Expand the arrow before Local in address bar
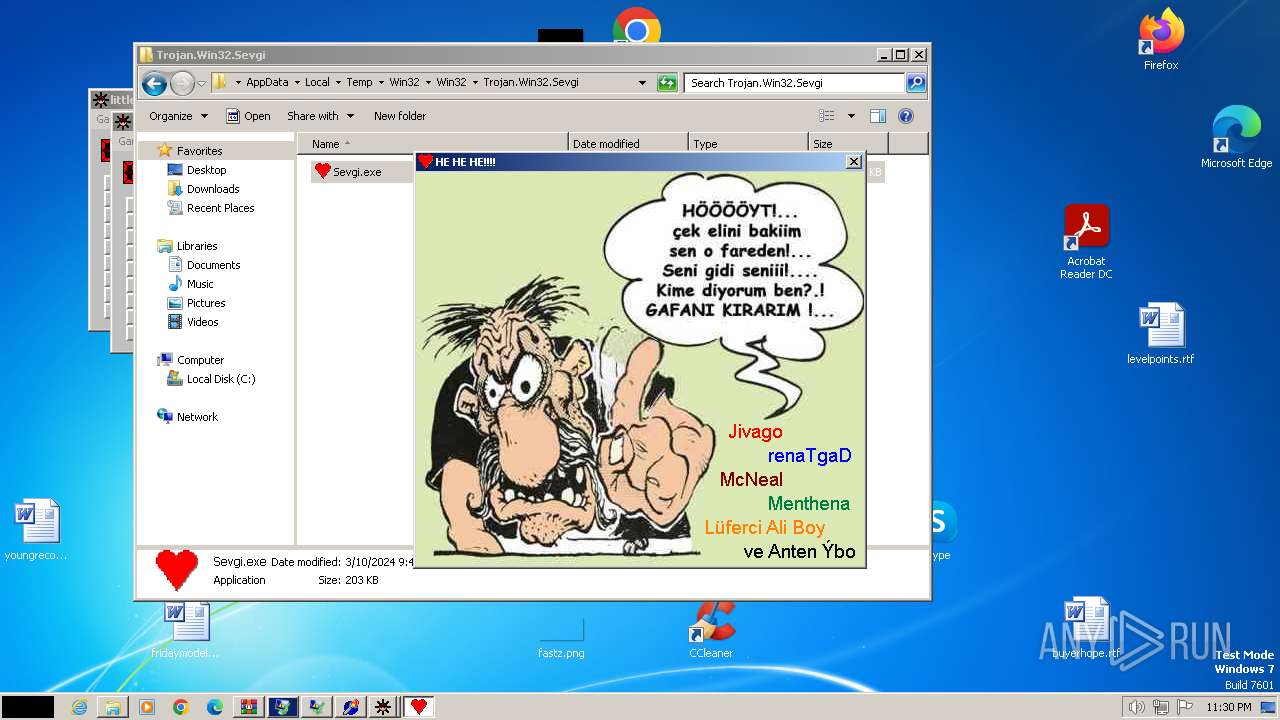The width and height of the screenshot is (1280, 720). [296, 83]
